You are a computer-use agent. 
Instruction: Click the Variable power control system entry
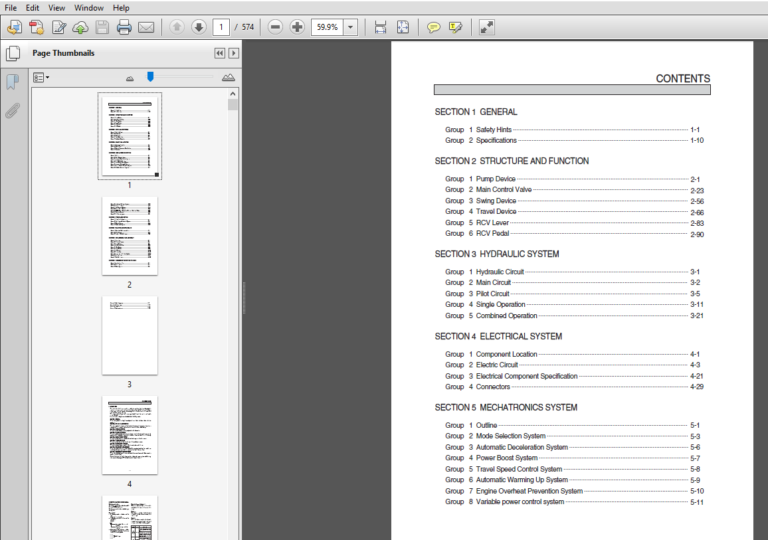tap(574, 502)
